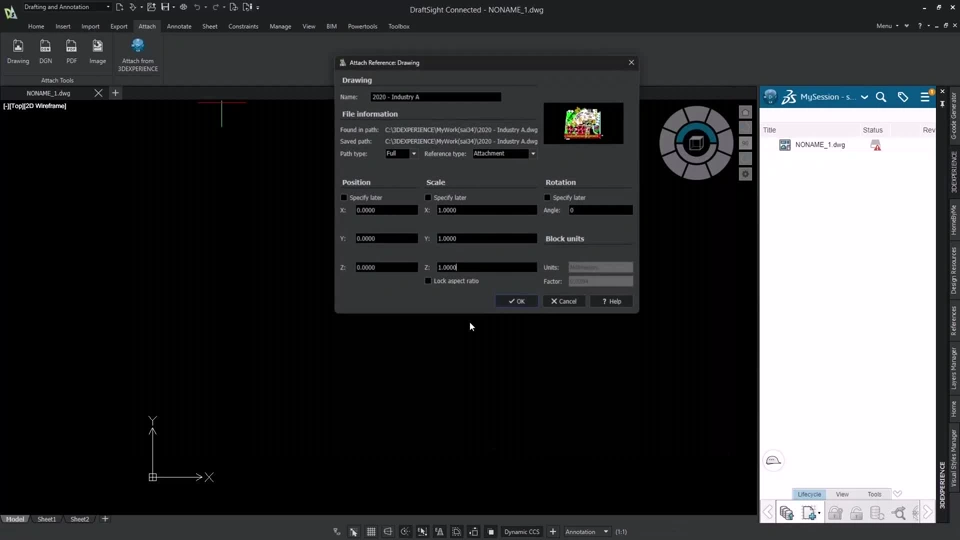Expand the MySession dropdown chevron
This screenshot has height=540, width=960.
(x=864, y=97)
